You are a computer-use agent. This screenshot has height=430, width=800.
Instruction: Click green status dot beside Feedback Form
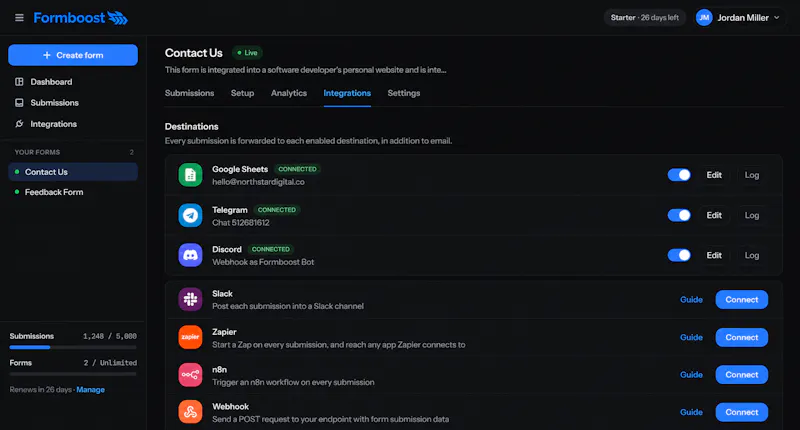pos(17,192)
